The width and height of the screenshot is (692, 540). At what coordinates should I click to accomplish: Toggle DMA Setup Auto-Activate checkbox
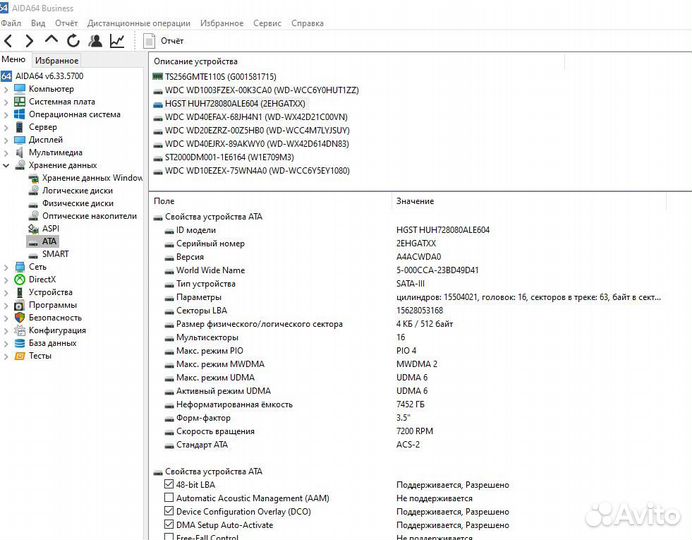(169, 525)
